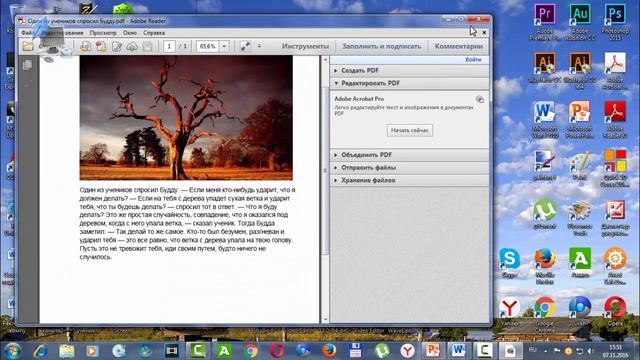640x360 pixels.
Task: Open the Skype desktop shortcut
Action: [x=509, y=262]
